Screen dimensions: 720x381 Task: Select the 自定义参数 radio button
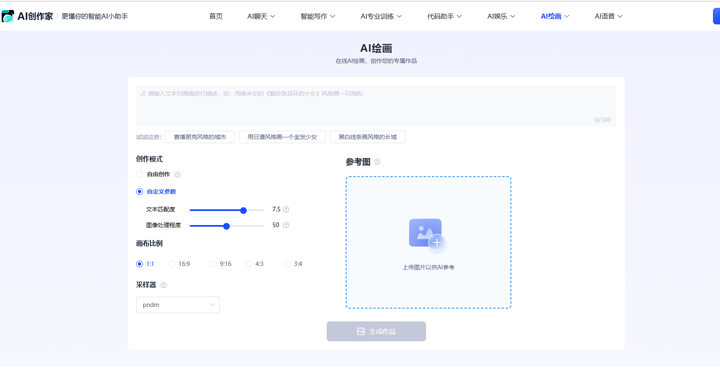(140, 191)
